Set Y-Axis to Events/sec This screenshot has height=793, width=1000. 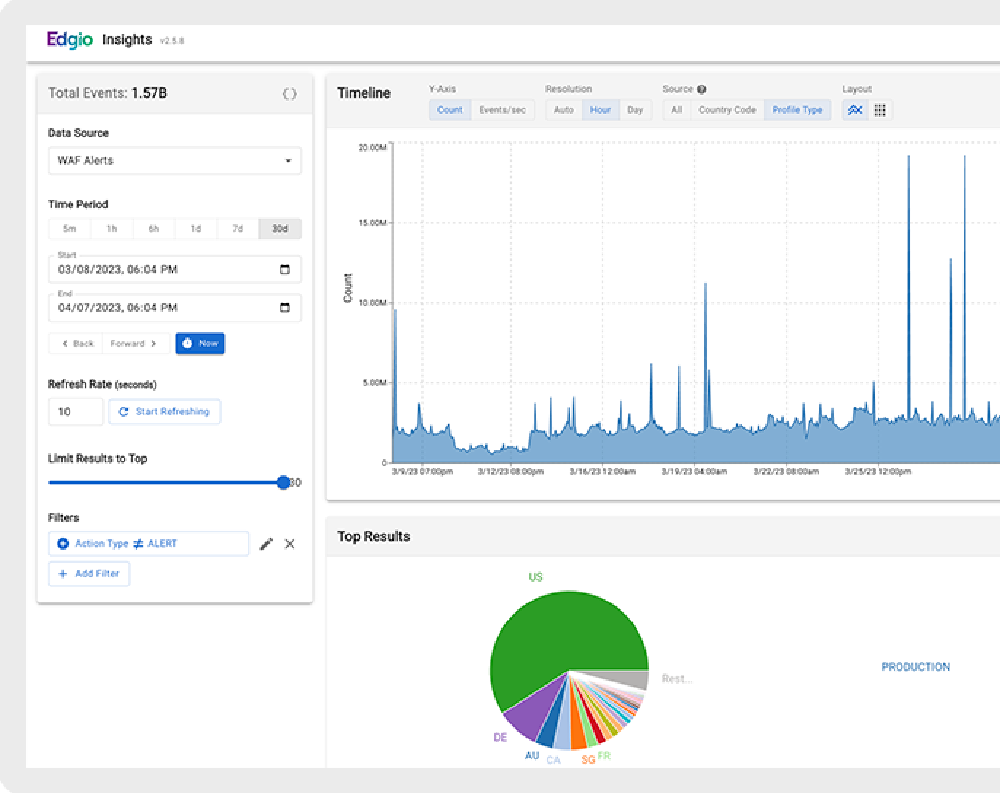click(502, 110)
